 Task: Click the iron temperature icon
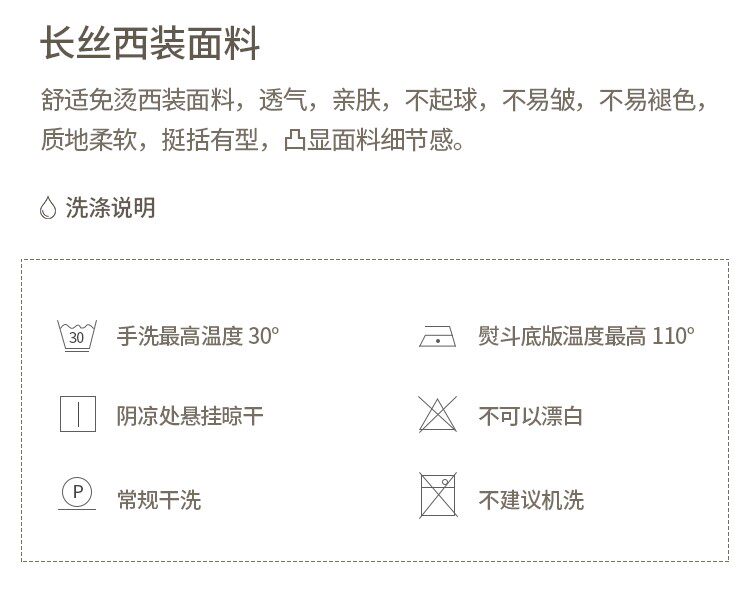coord(437,336)
